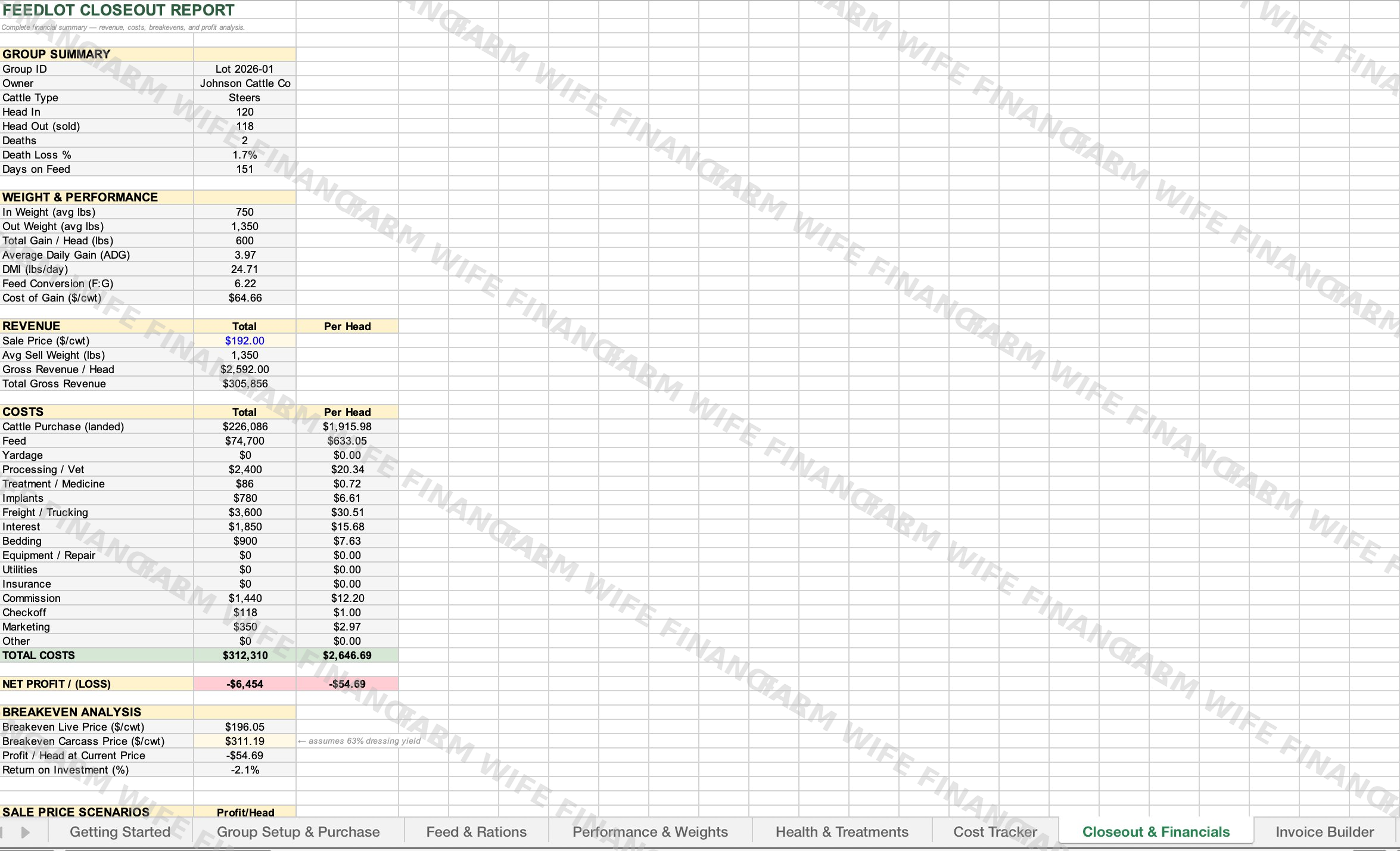Click the In Weight value 750
This screenshot has height=851, width=1400.
[x=244, y=212]
